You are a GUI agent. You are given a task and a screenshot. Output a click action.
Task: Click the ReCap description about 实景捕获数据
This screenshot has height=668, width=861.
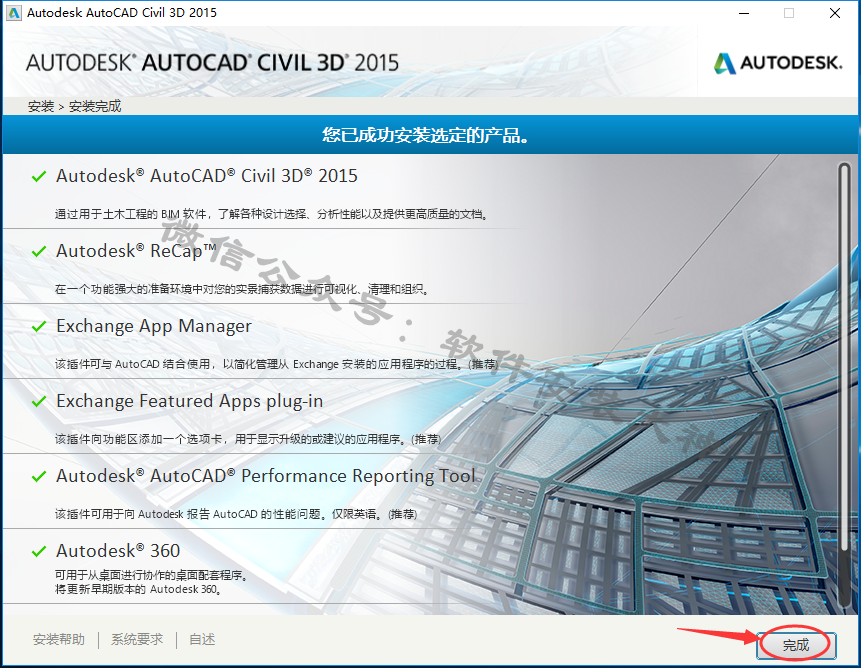coord(242,289)
